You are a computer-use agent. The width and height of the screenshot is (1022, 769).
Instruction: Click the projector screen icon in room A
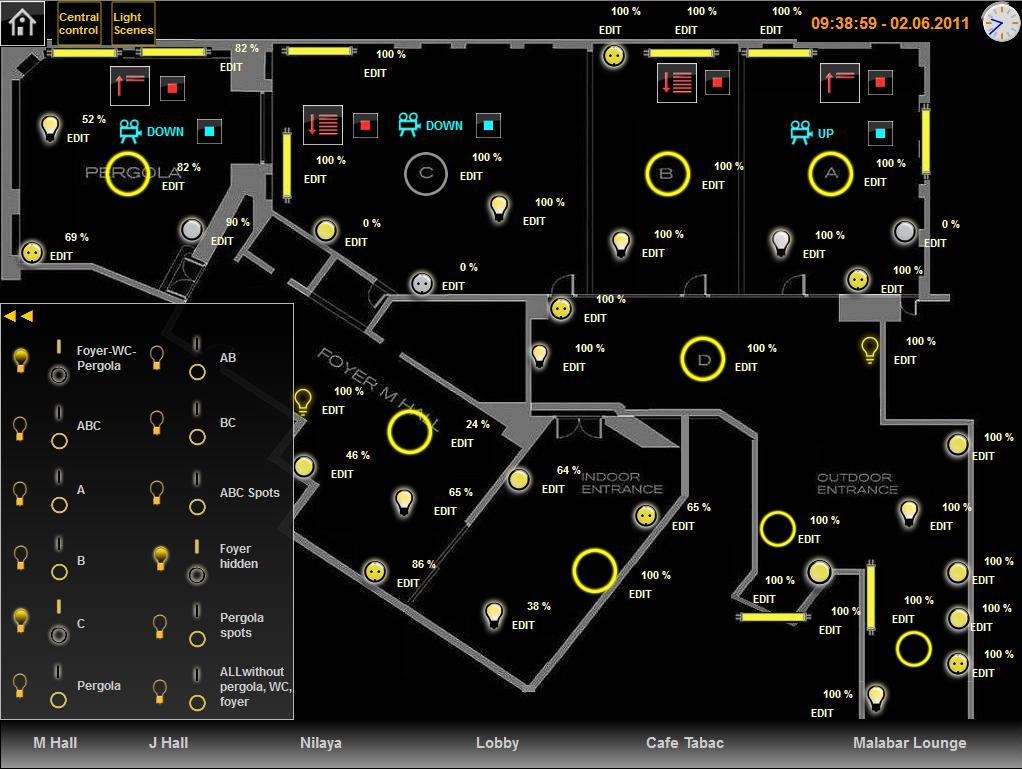coord(800,132)
